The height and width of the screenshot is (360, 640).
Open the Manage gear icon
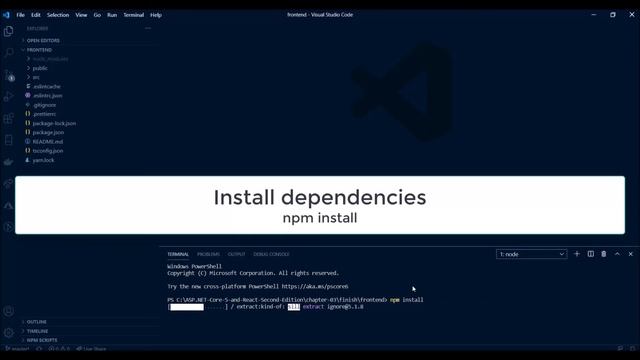tap(9, 333)
